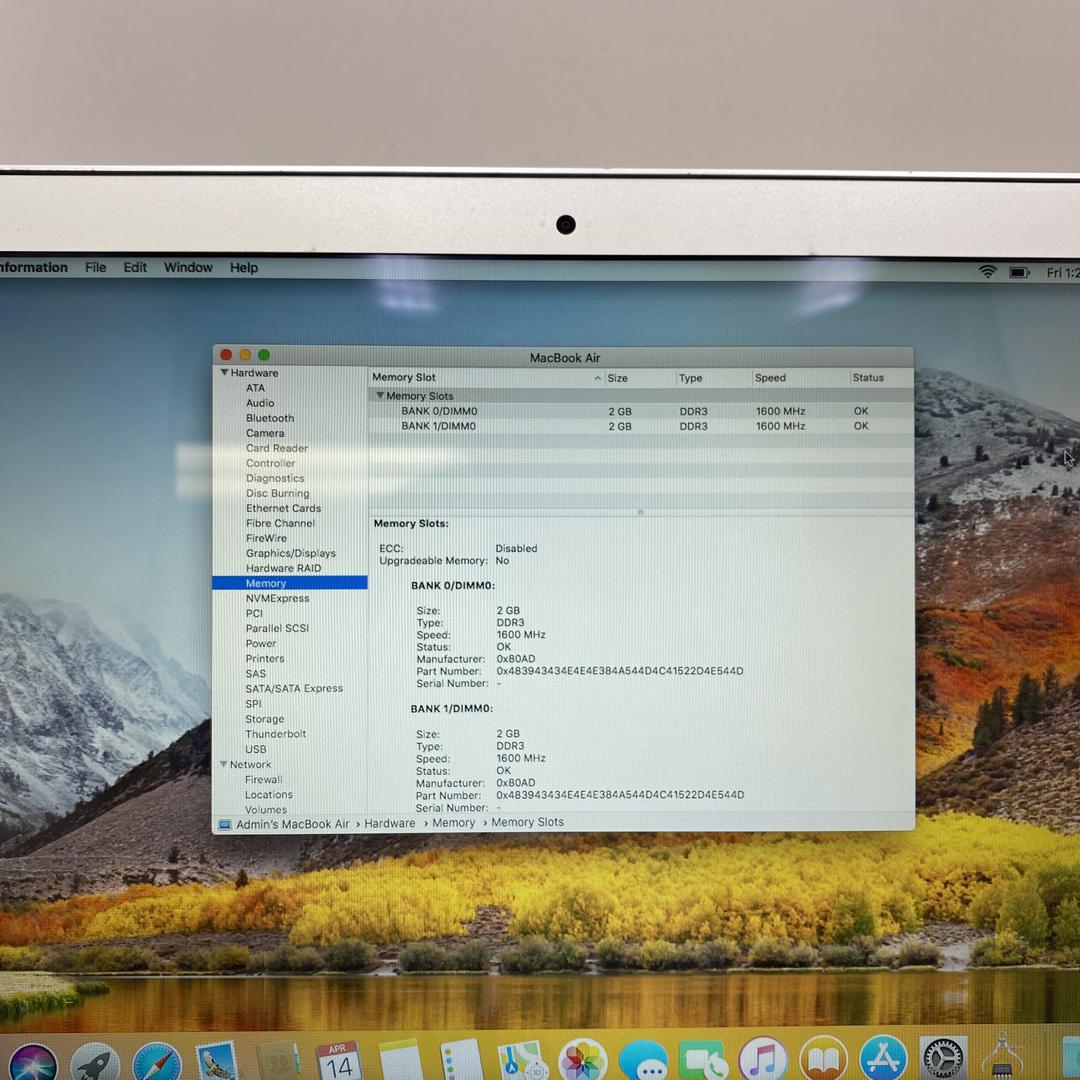Select Ethernet Cards in the sidebar
The image size is (1080, 1080).
tap(284, 508)
